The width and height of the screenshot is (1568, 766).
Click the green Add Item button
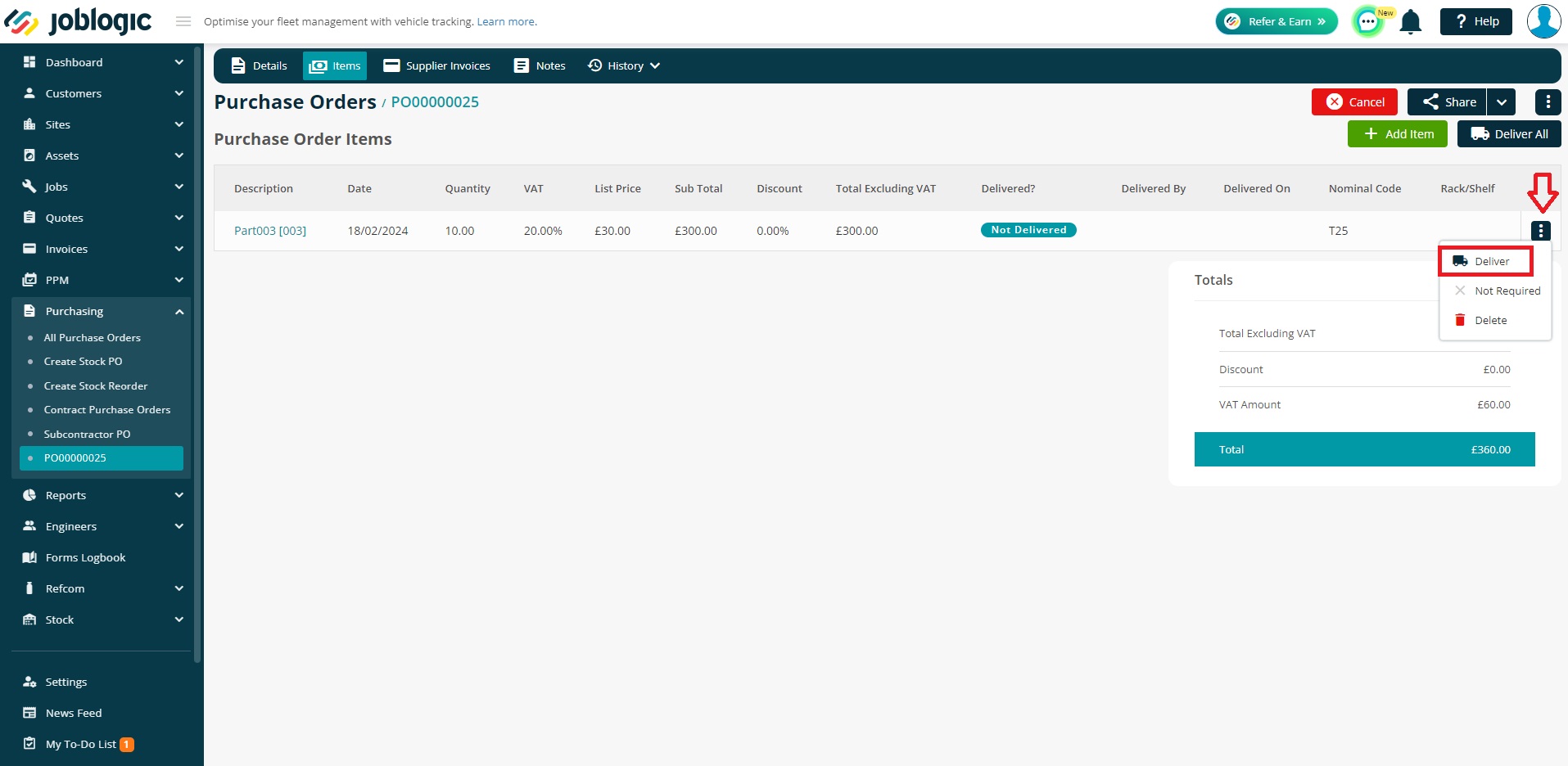1398,134
